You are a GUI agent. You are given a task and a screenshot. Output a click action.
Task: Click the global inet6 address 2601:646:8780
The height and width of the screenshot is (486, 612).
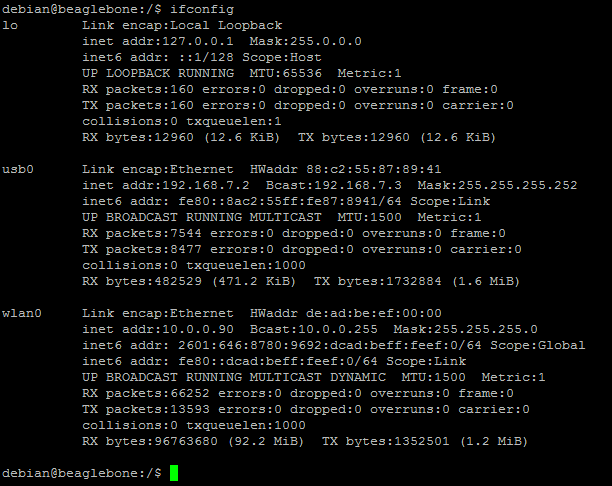point(329,345)
